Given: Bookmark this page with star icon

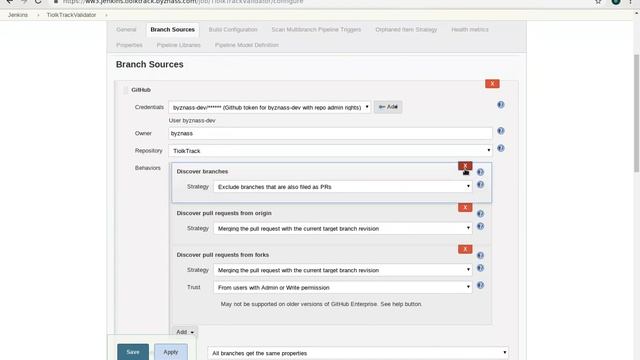Looking at the screenshot, I should point(598,2).
